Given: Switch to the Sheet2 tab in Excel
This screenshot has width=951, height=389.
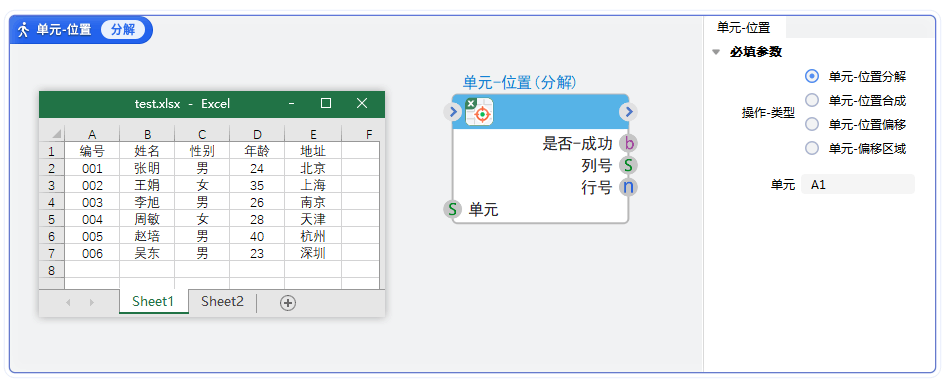Looking at the screenshot, I should pos(223,301).
